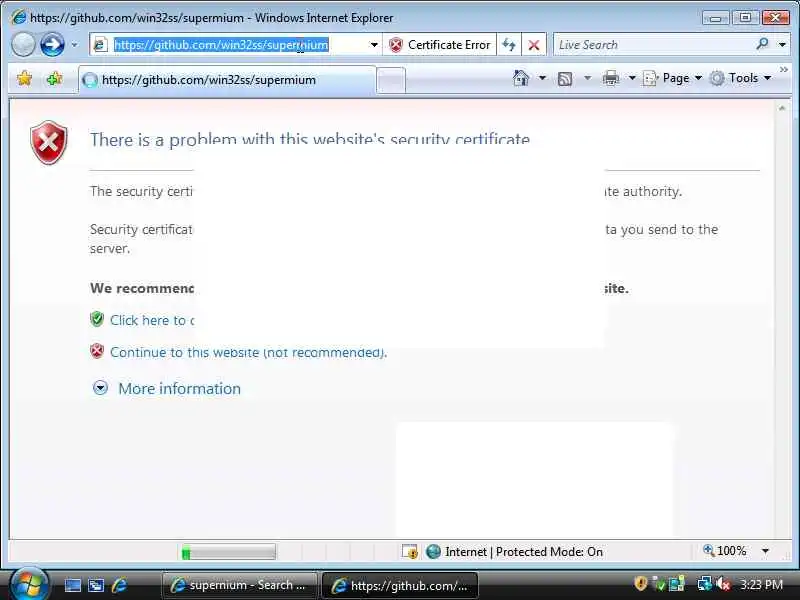Print the page with the printer icon
Screen dimensions: 800x600
click(x=611, y=79)
